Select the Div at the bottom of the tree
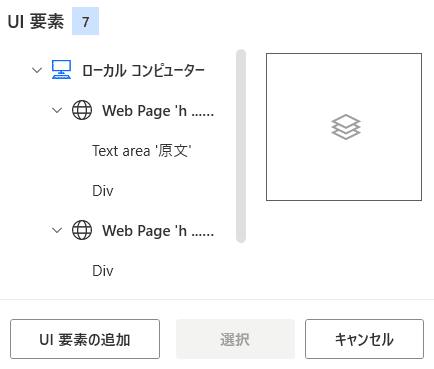The height and width of the screenshot is (369, 434). tap(103, 271)
